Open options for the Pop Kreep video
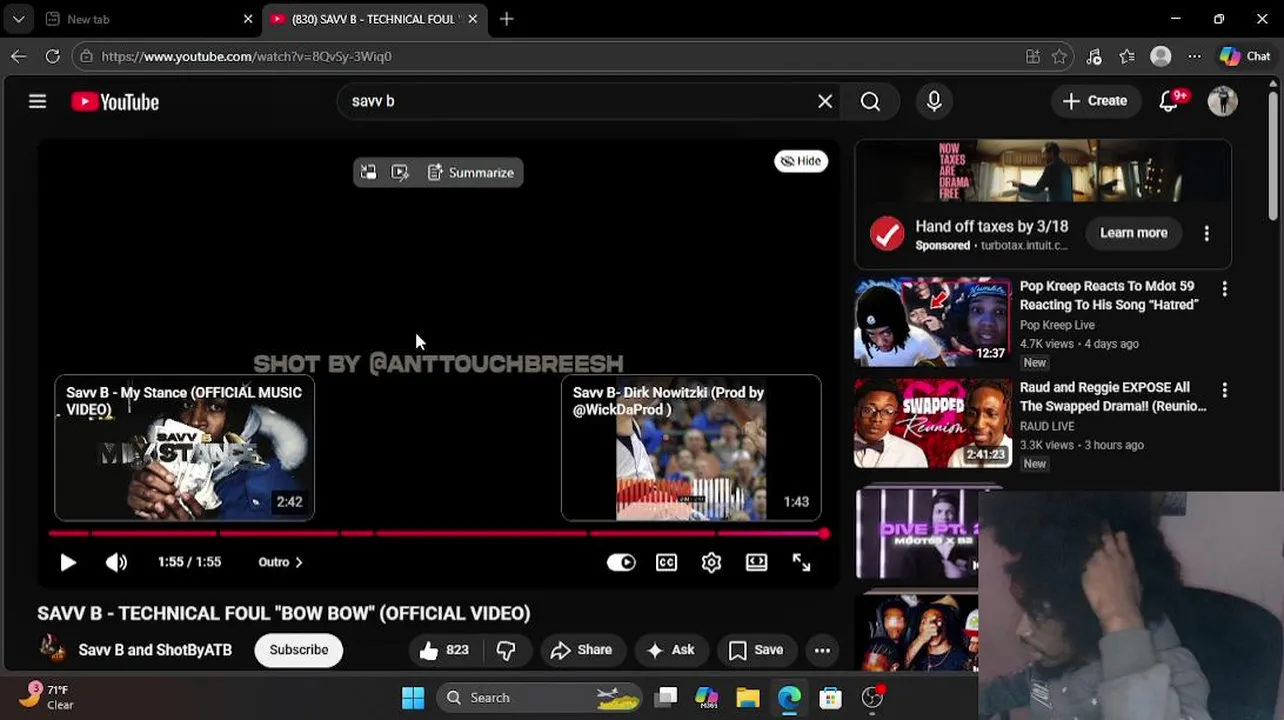Image resolution: width=1284 pixels, height=720 pixels. pos(1224,289)
